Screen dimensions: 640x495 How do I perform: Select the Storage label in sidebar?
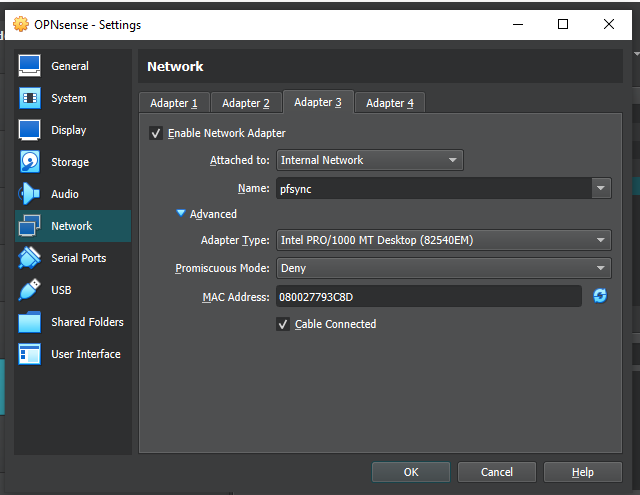(70, 162)
